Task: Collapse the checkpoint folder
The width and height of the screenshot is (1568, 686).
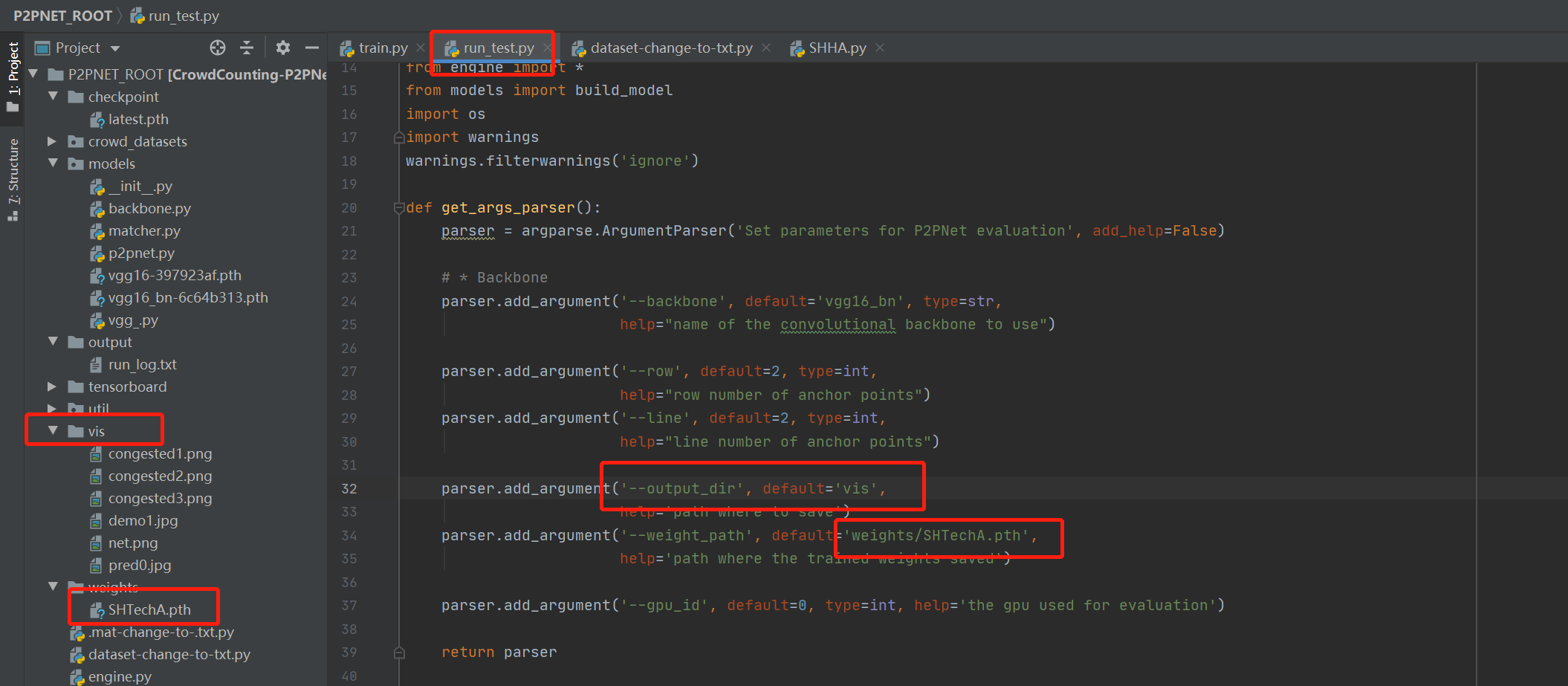Action: point(53,97)
